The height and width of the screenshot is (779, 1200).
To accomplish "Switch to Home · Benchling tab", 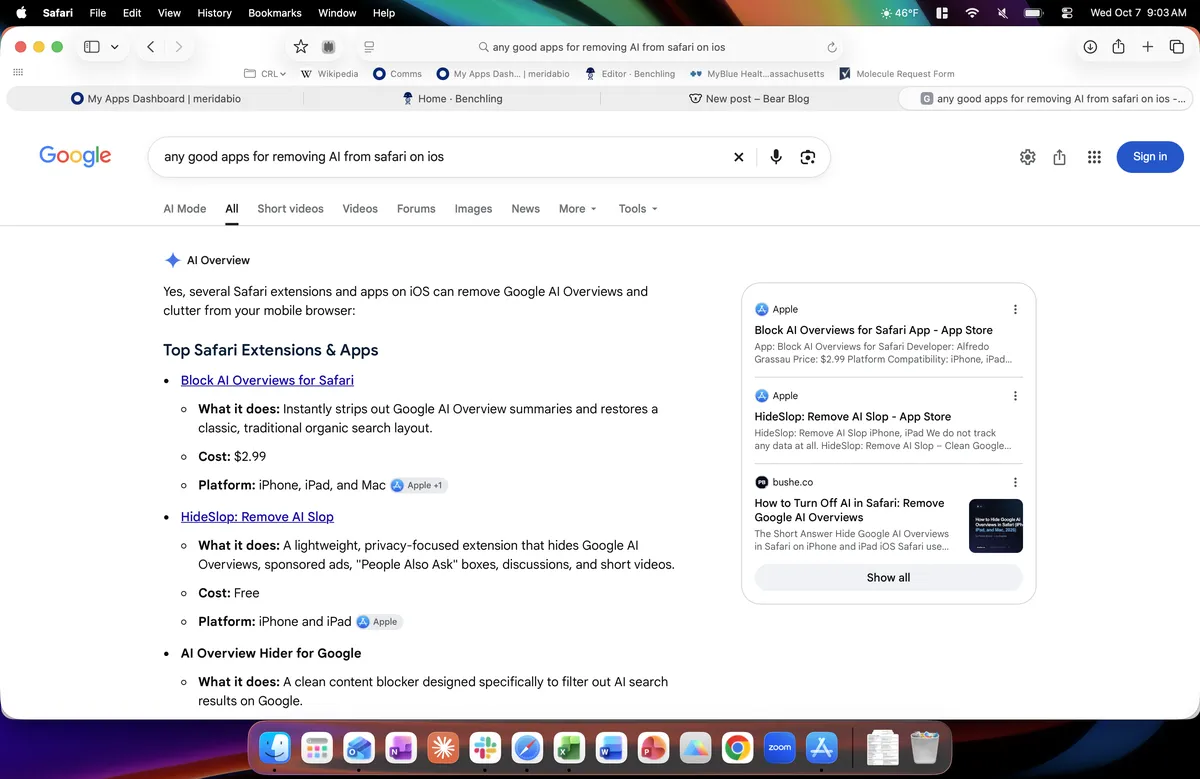I will pyautogui.click(x=452, y=99).
